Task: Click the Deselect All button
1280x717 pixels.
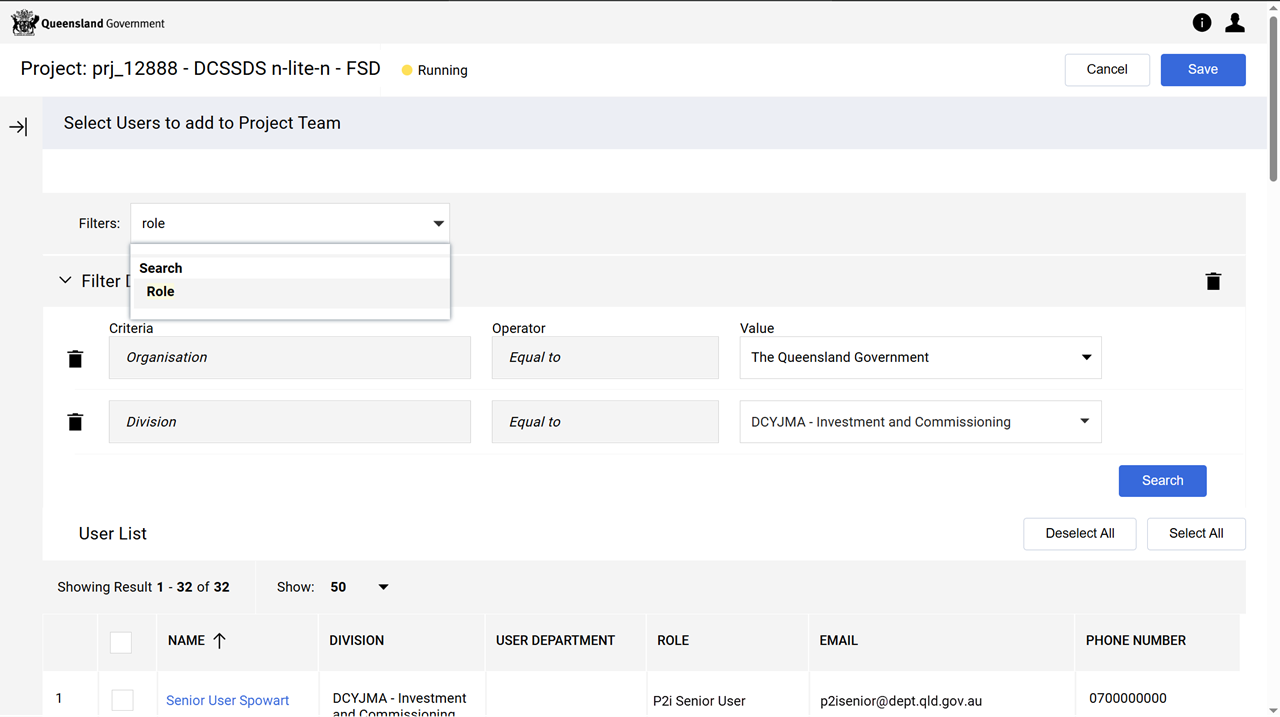Action: click(1079, 534)
